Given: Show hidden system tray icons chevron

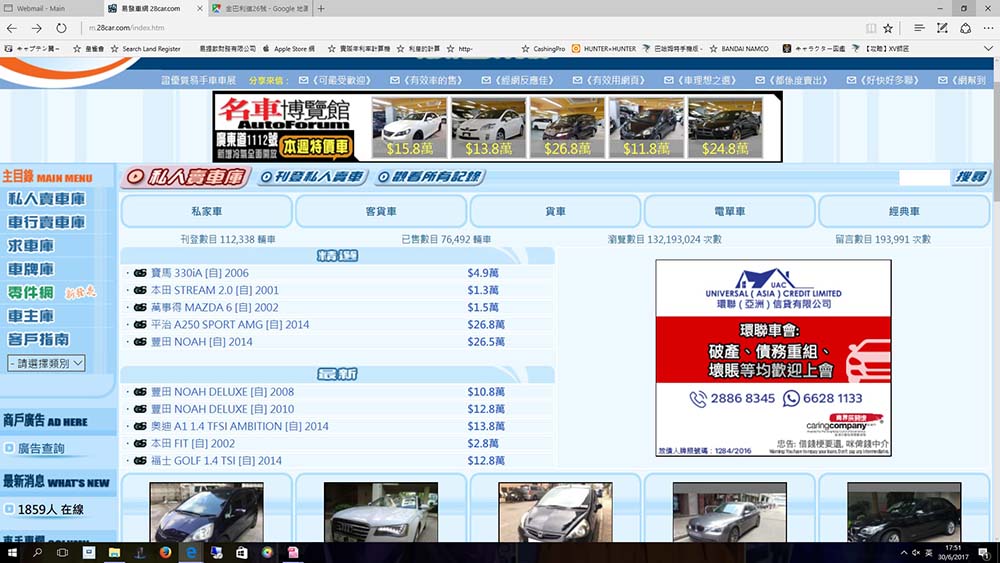Looking at the screenshot, I should [905, 552].
